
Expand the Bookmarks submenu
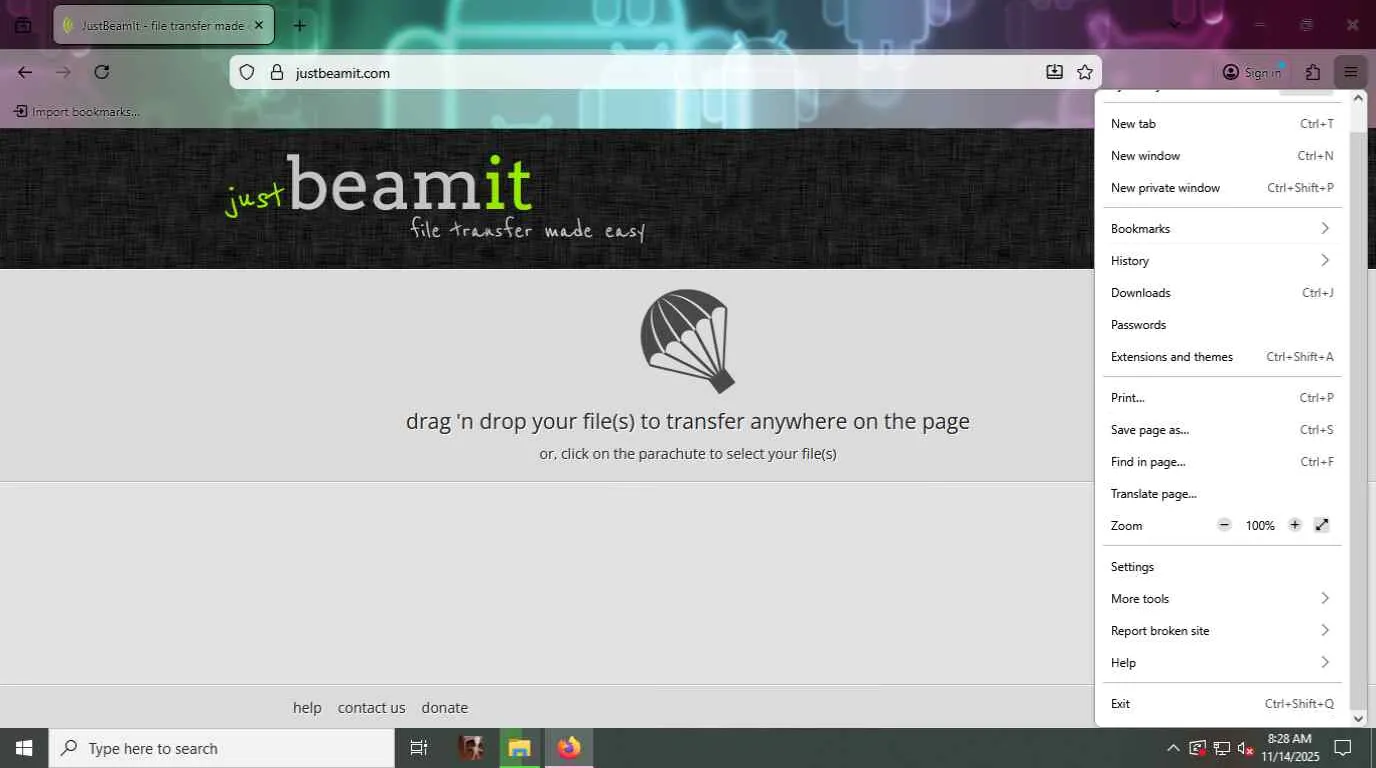[x=1222, y=229]
